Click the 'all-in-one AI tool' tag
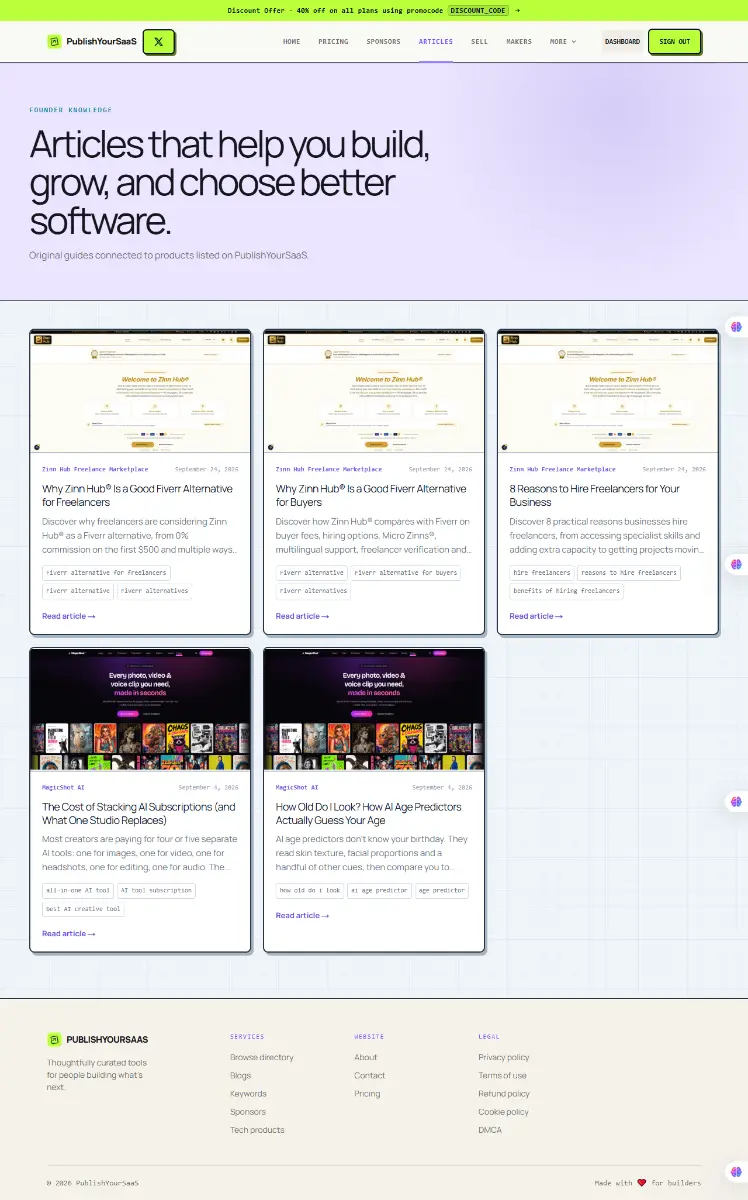 [77, 890]
